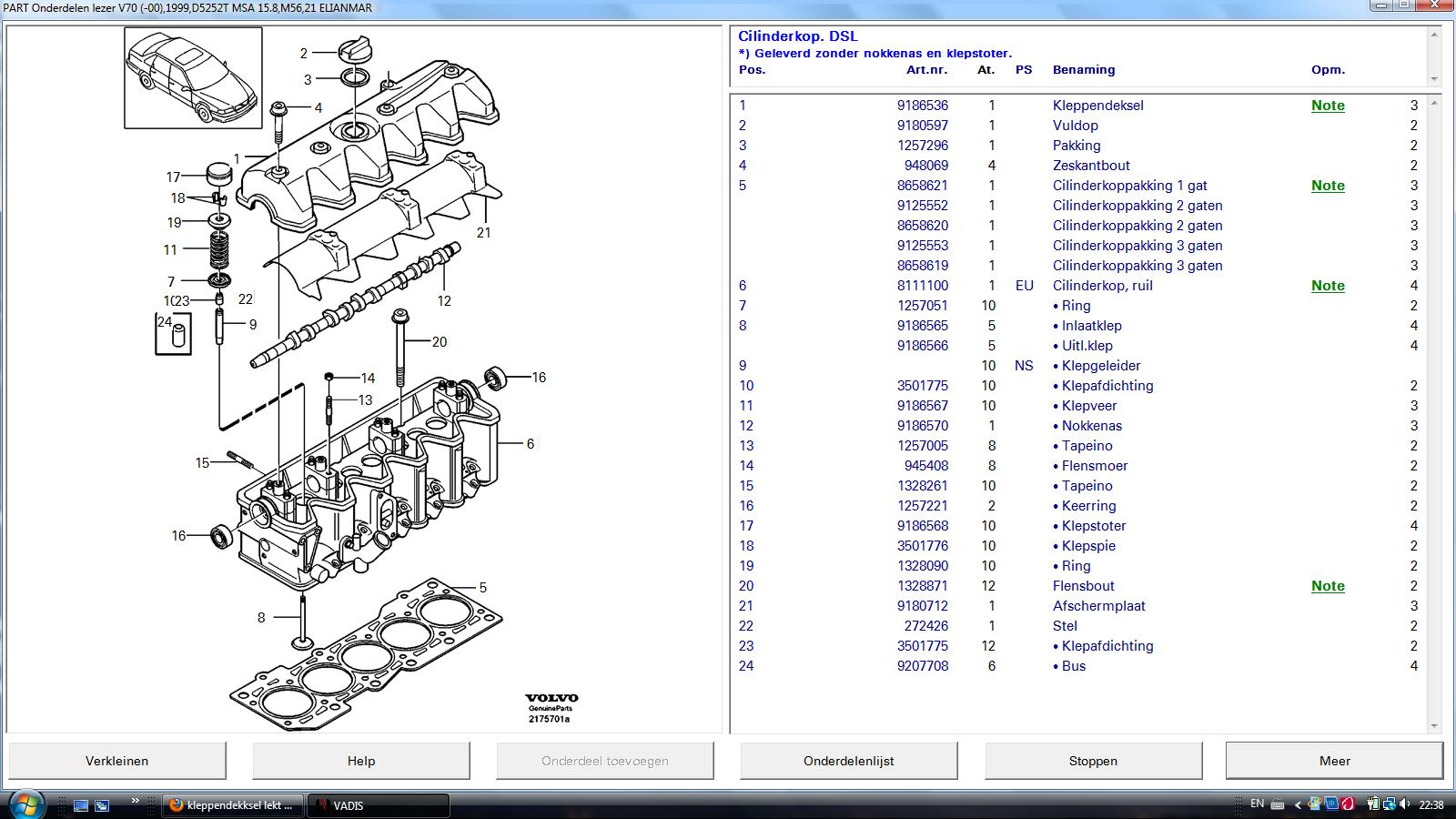This screenshot has width=1456, height=819.
Task: Click the parts list scrollbar down arrow
Action: coord(1435,726)
